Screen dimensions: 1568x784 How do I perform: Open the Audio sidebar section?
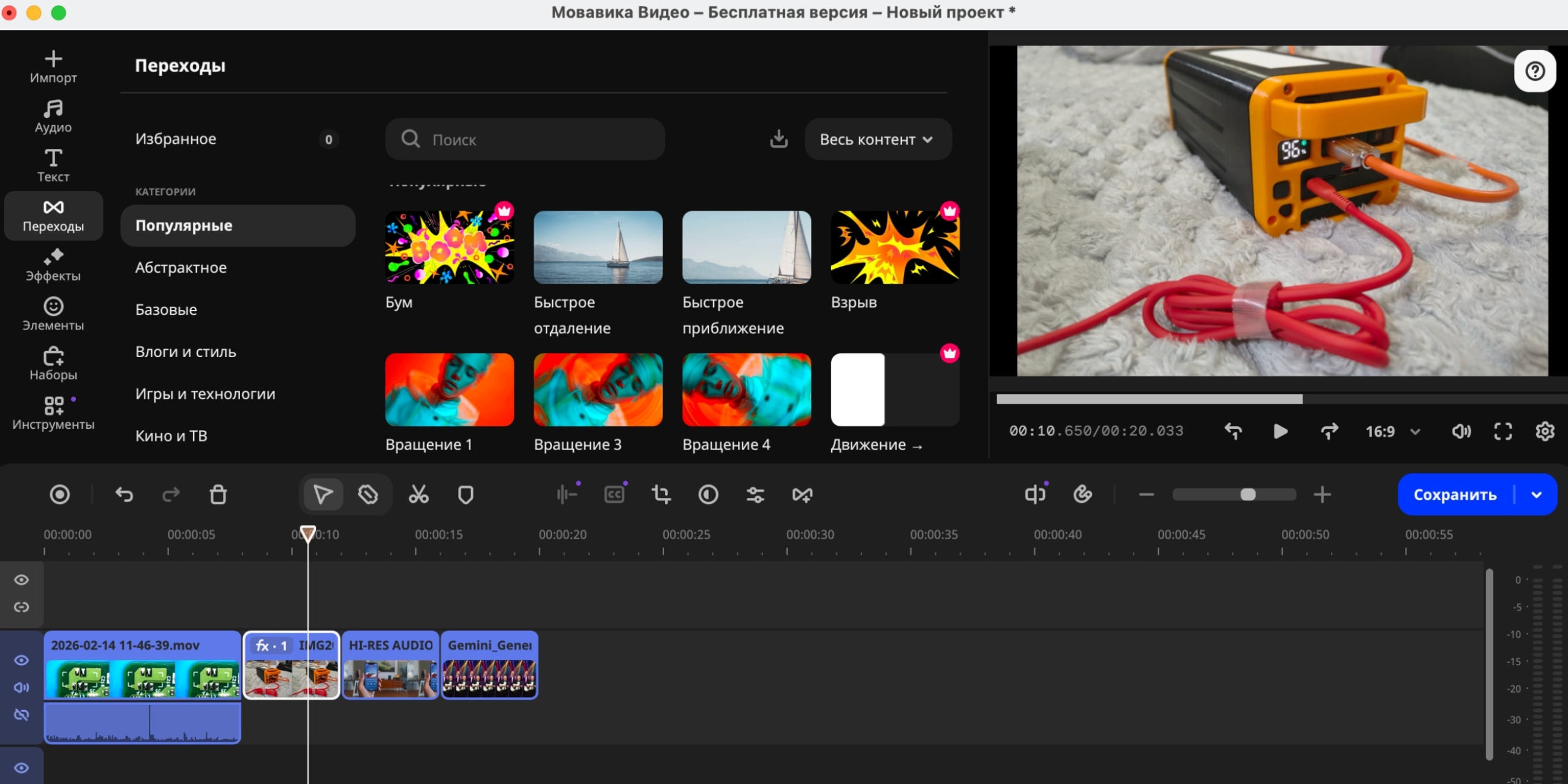[53, 116]
